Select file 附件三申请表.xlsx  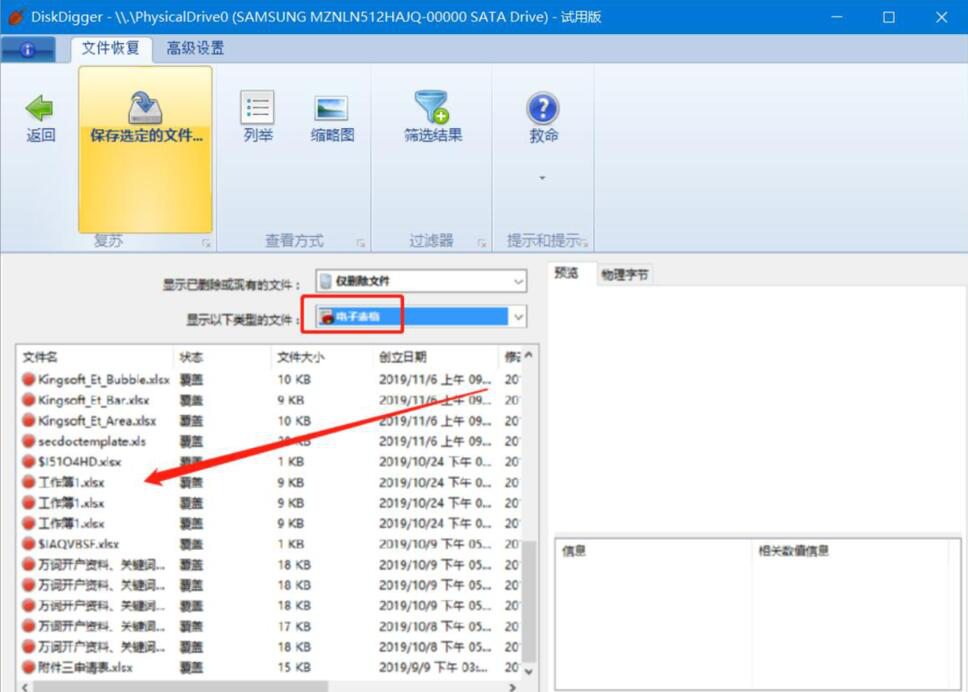(x=85, y=667)
